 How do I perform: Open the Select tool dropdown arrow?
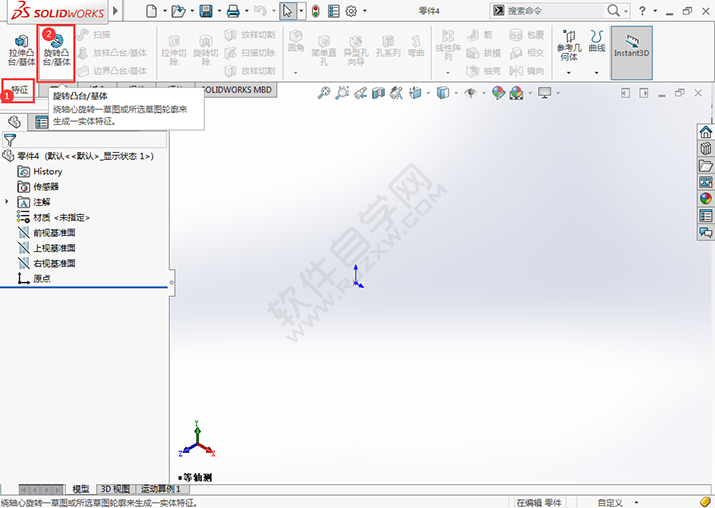(301, 11)
